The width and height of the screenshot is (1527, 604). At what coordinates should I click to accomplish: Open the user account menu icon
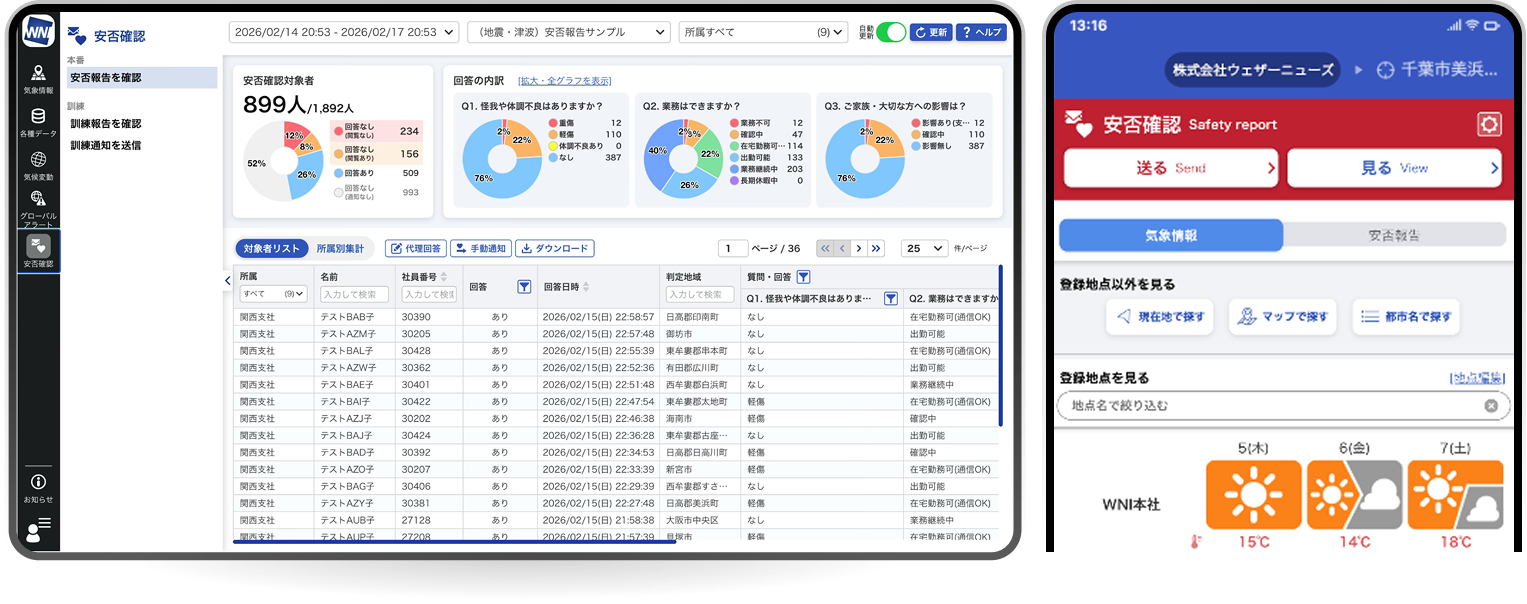click(x=38, y=530)
